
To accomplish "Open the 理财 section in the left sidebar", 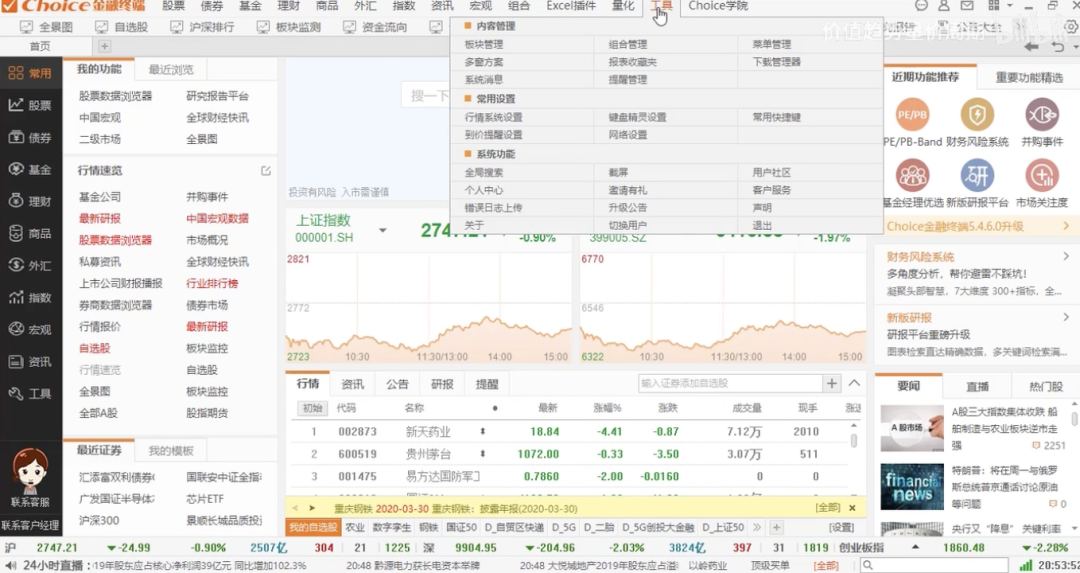I will [30, 201].
